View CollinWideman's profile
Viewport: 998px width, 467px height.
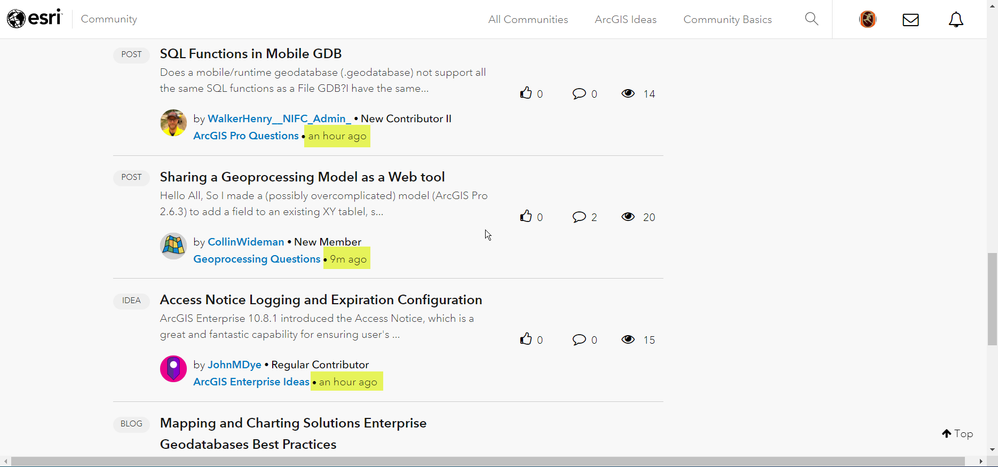(246, 242)
